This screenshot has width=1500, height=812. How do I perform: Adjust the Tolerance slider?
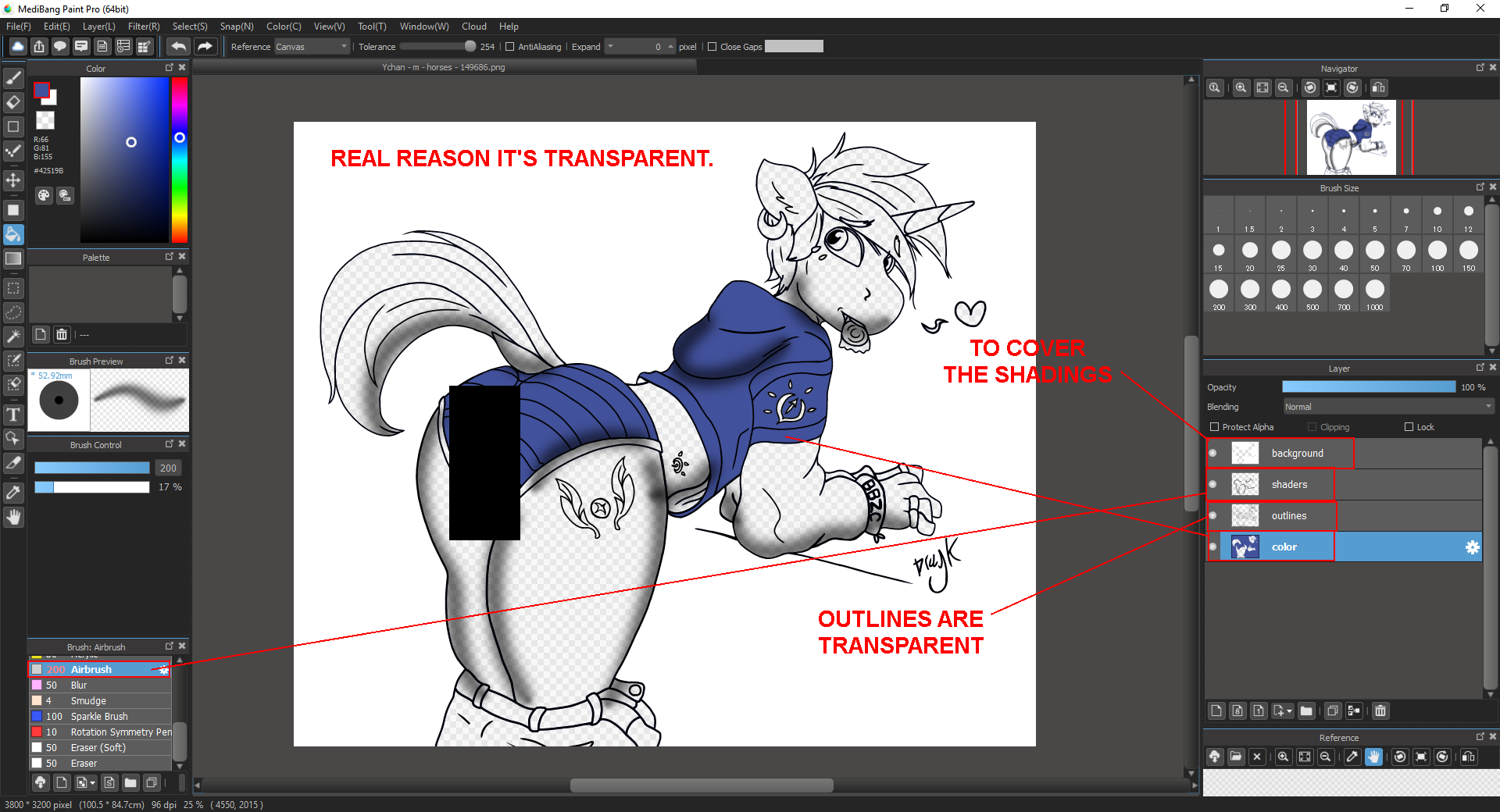coord(437,47)
